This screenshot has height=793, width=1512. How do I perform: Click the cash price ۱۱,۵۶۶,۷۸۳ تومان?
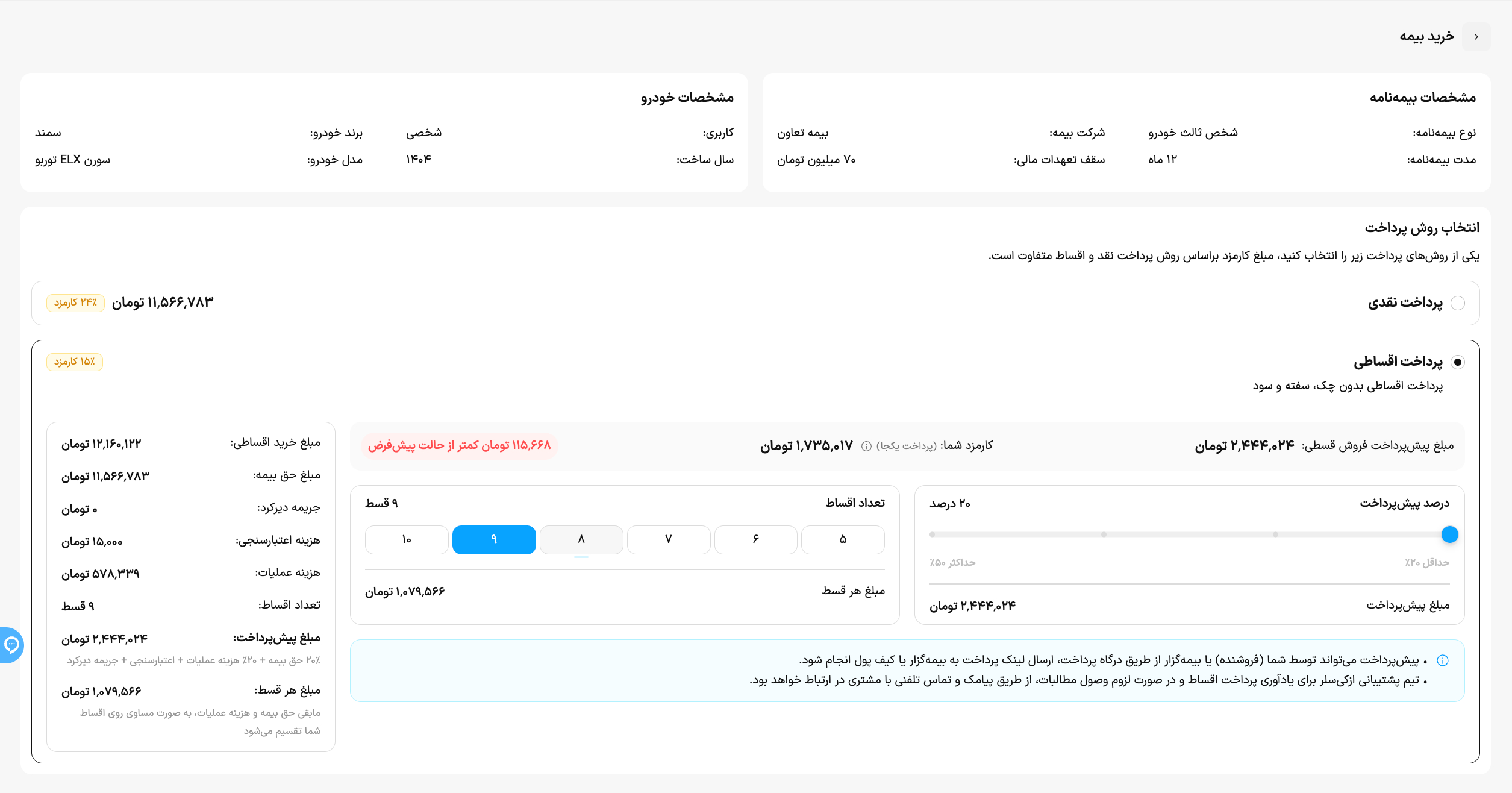pyautogui.click(x=163, y=302)
